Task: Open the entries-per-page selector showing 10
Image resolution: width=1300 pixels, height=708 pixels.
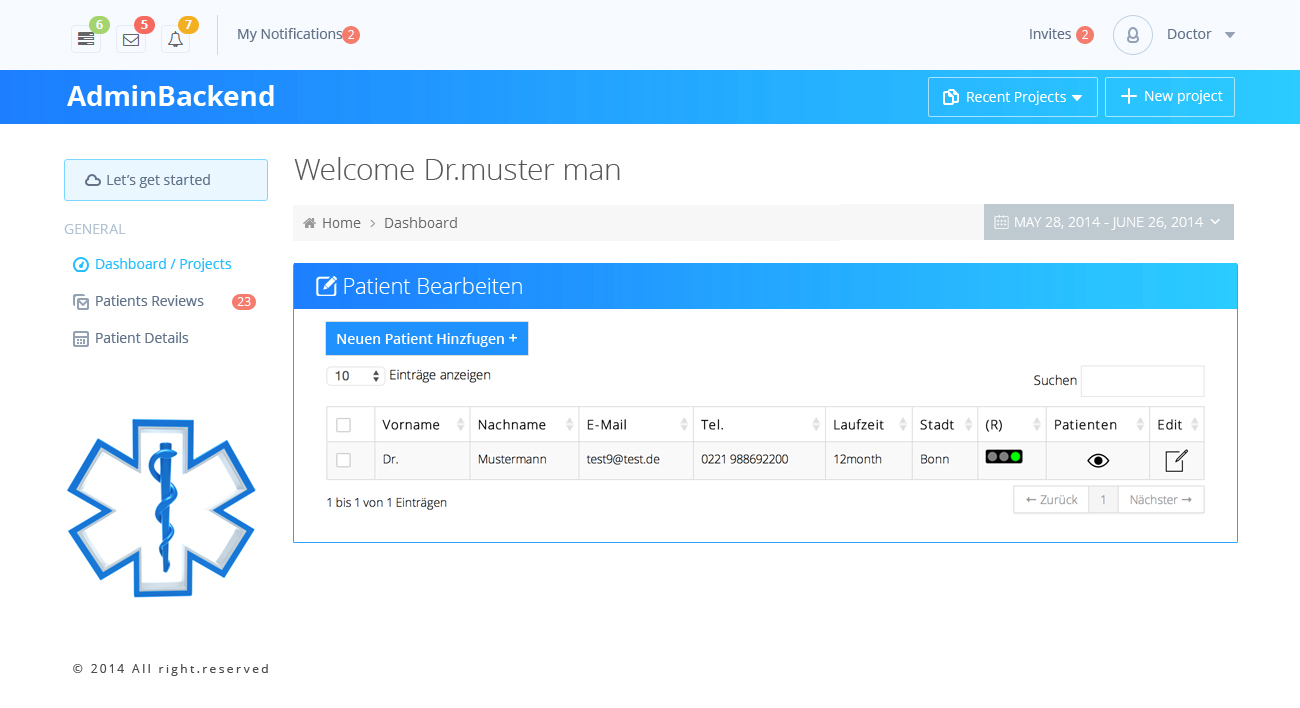Action: (x=355, y=376)
